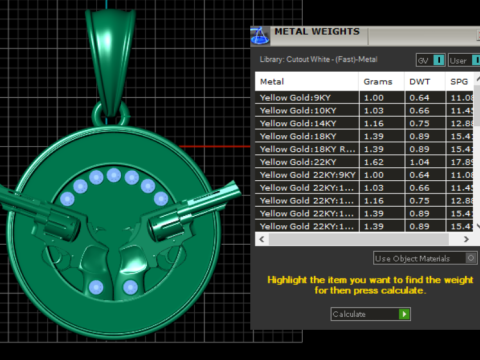The width and height of the screenshot is (480, 360).
Task: Click the 1.04 DWT value
Action: click(x=419, y=162)
